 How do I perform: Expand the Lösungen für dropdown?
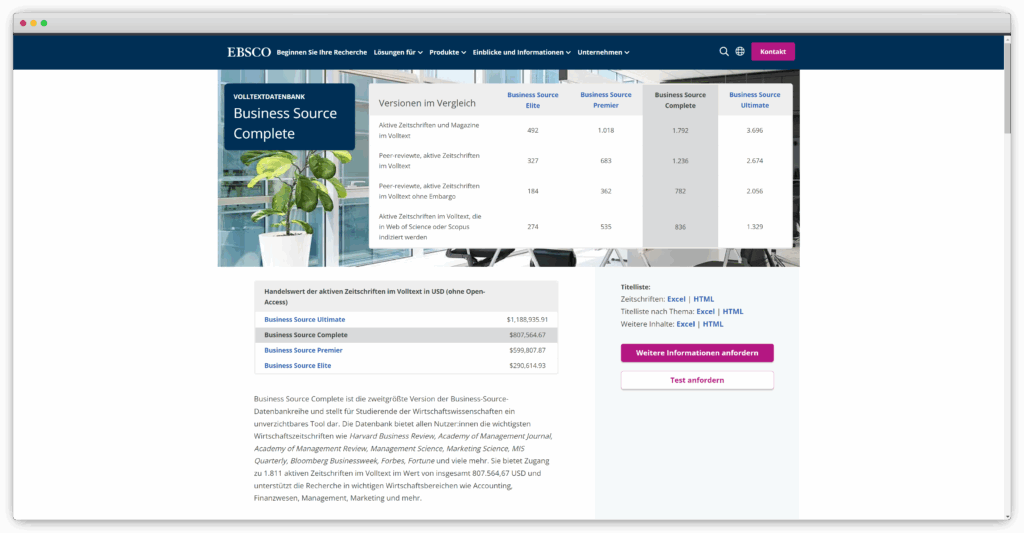point(398,52)
